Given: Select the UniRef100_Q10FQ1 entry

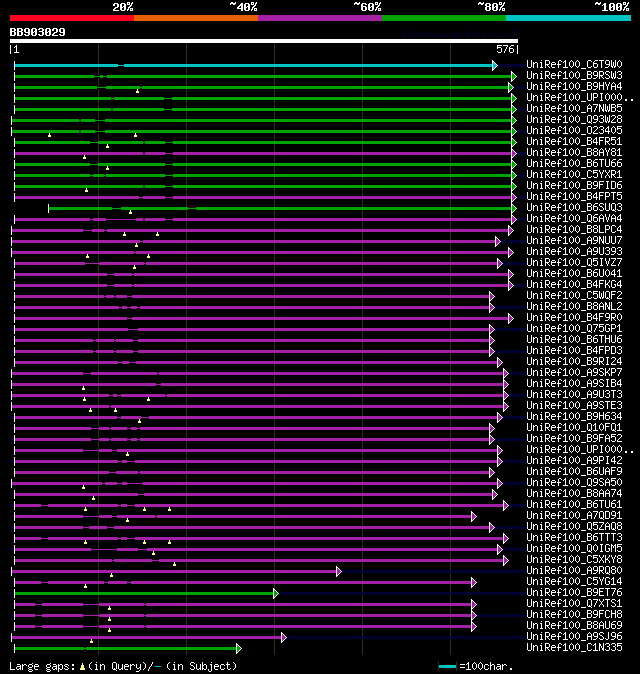Looking at the screenshot, I should 574,428.
